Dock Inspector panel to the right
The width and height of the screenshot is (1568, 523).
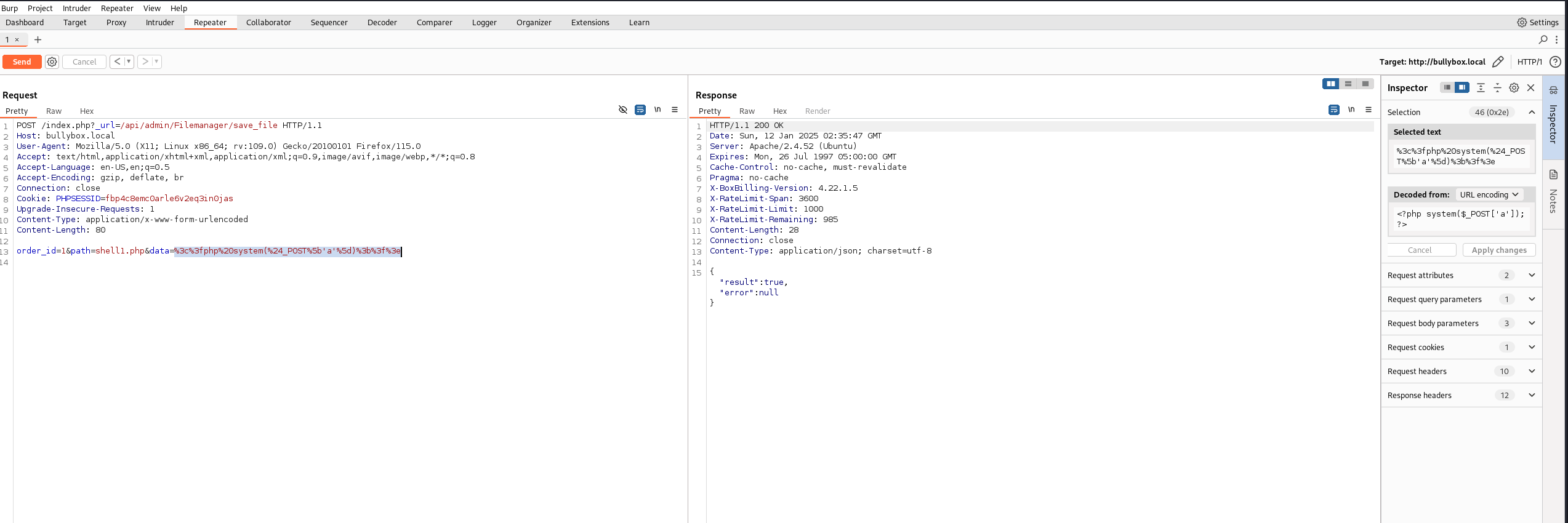click(x=1462, y=87)
